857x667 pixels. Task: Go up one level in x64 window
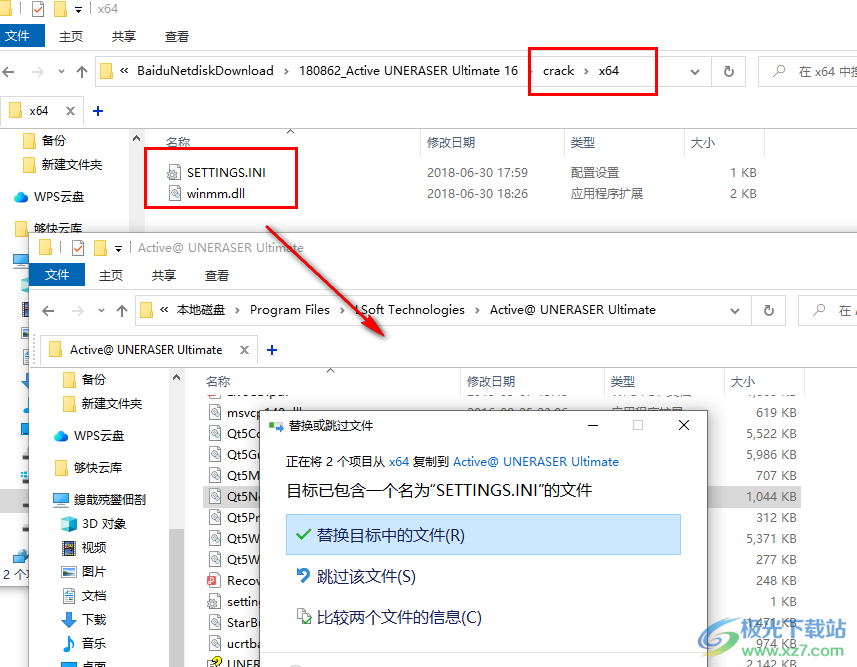click(x=82, y=72)
